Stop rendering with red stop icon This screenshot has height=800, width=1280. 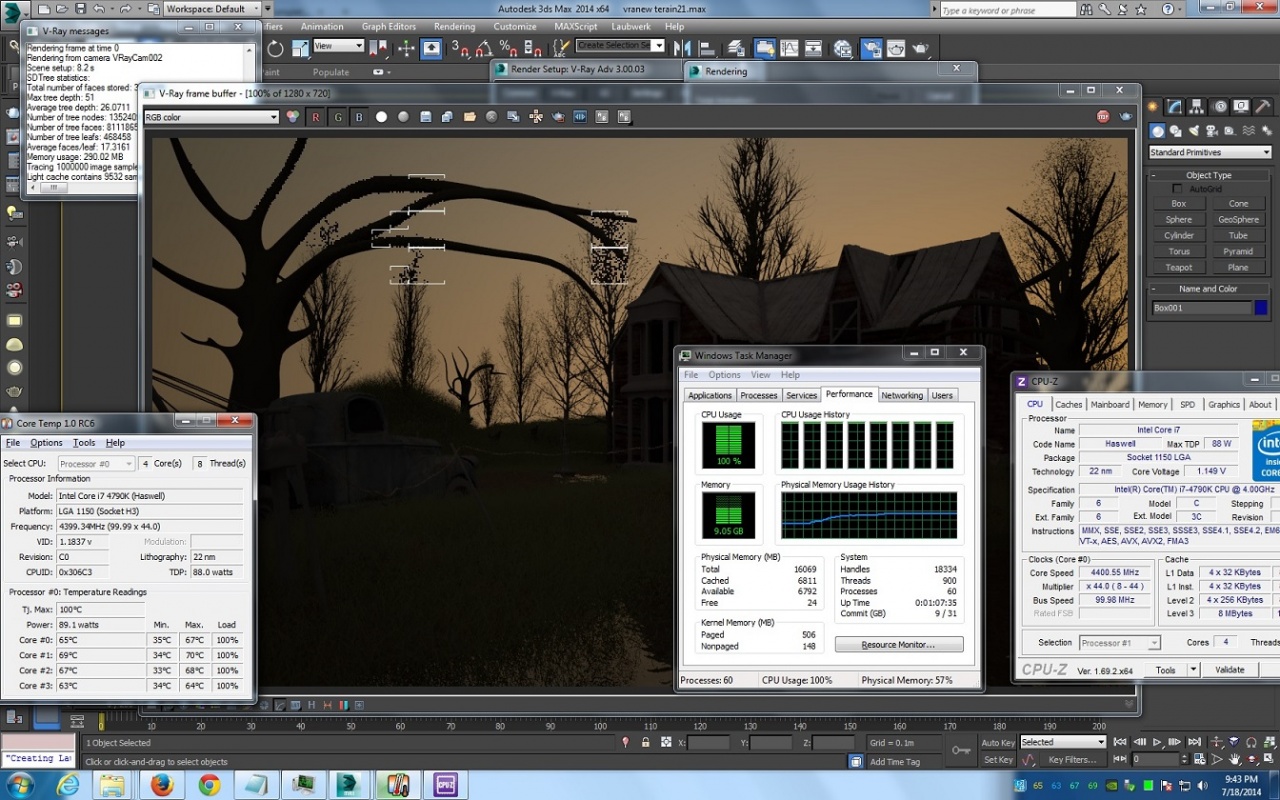point(1103,117)
